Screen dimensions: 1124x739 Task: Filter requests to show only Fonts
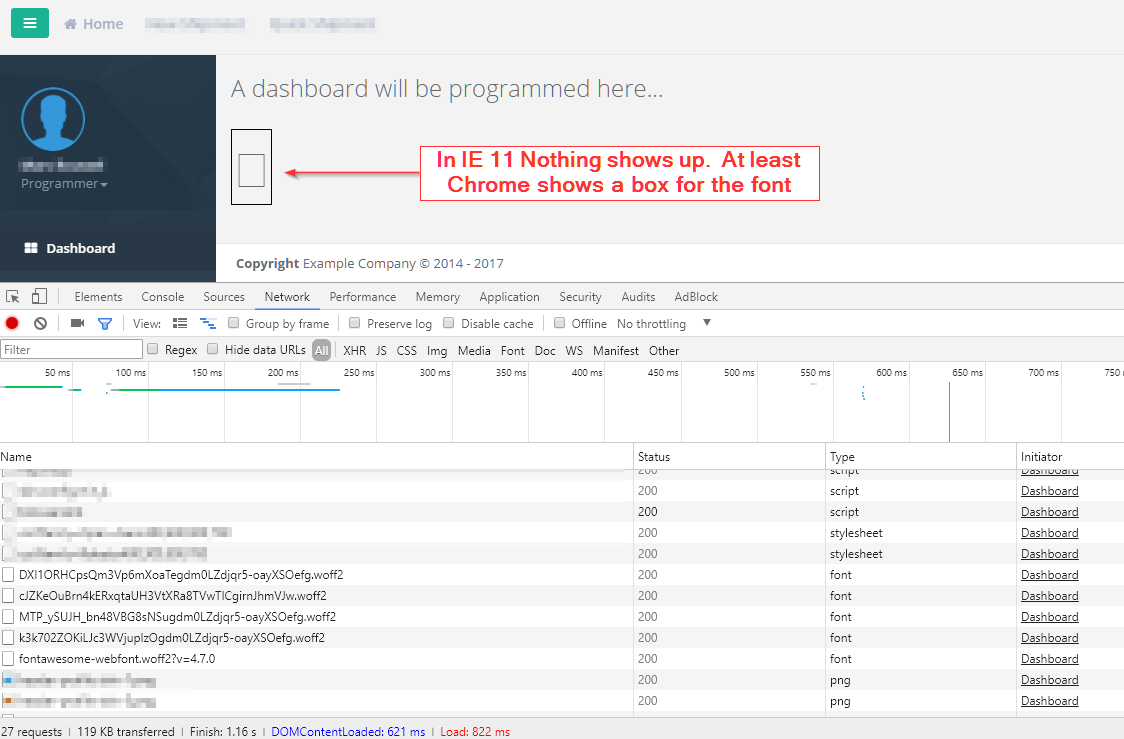(x=512, y=350)
